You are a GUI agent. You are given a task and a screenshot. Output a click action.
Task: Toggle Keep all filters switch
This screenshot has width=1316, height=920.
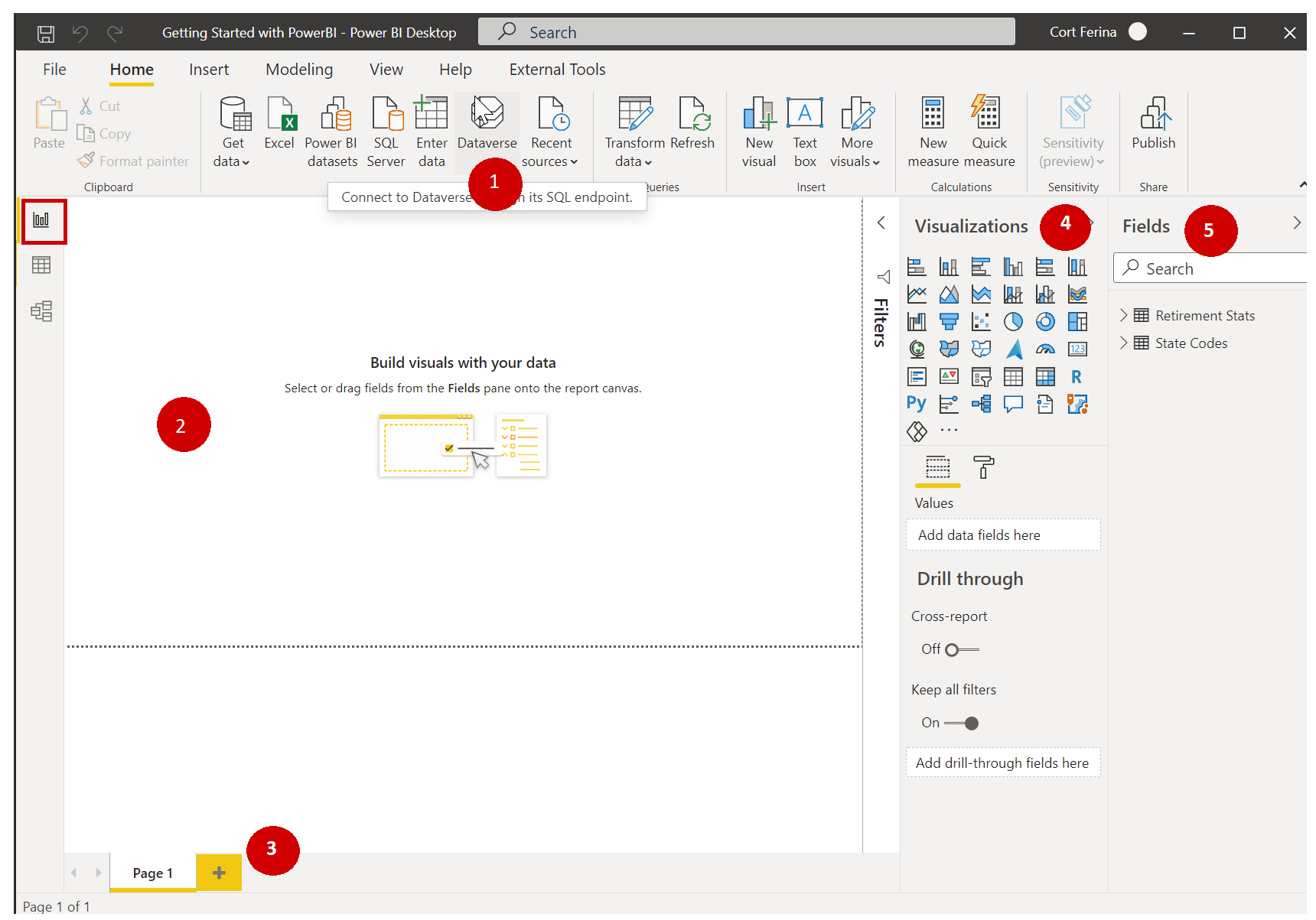click(962, 723)
